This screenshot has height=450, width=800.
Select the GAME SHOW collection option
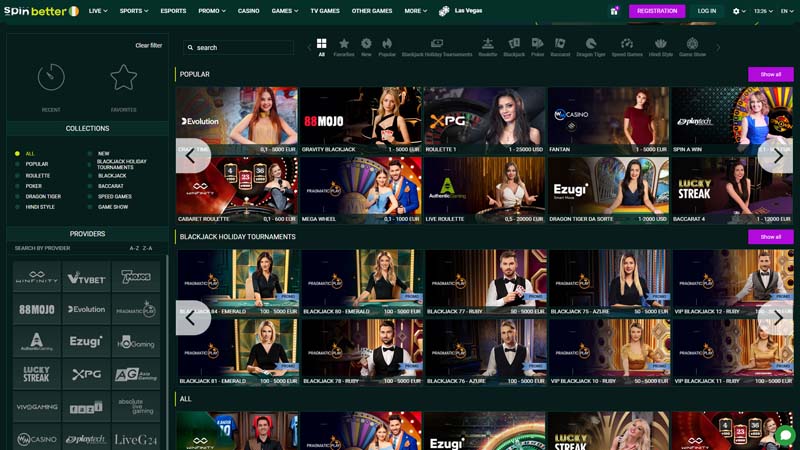[x=108, y=207]
